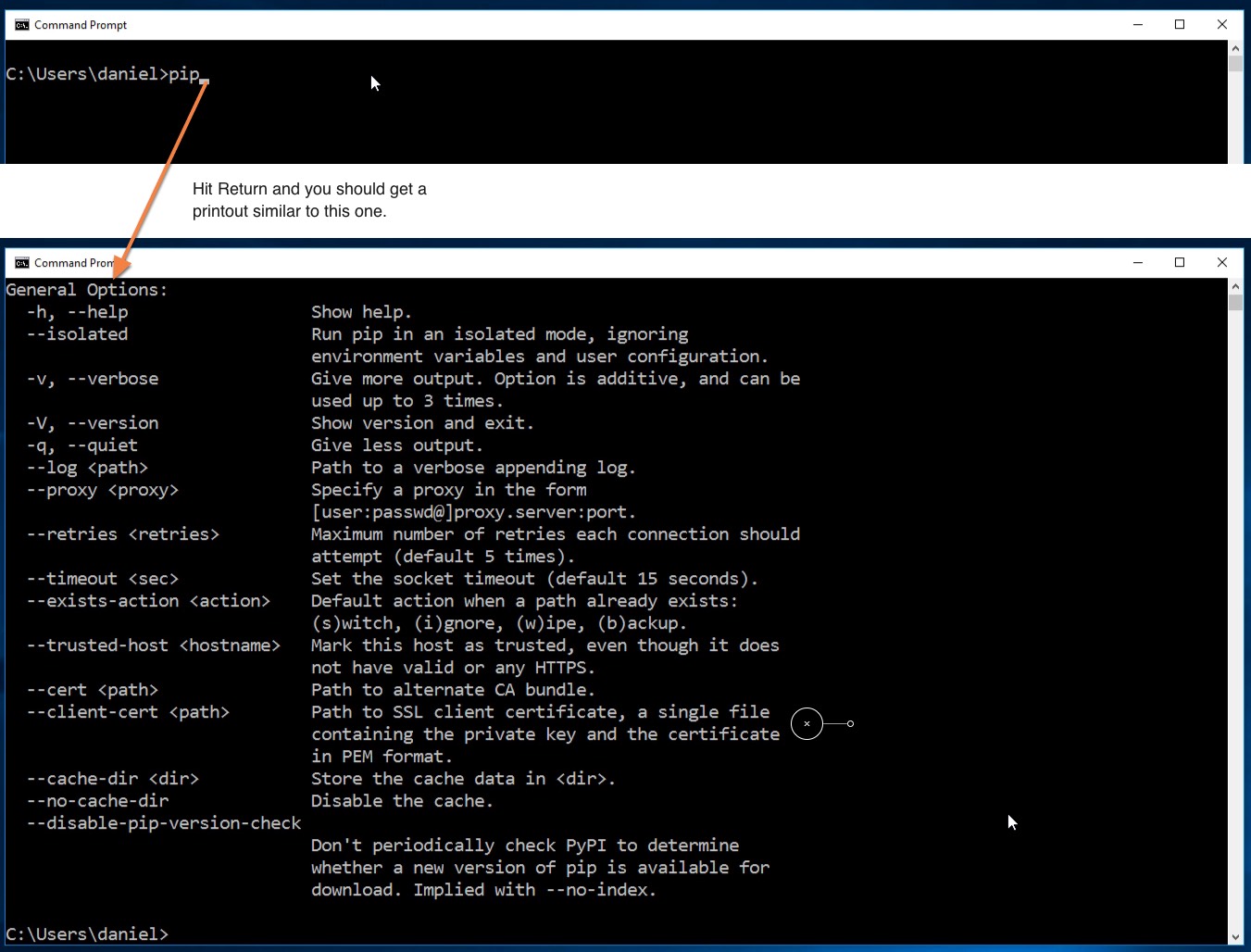Image resolution: width=1251 pixels, height=952 pixels.
Task: Click the Command Prompt icon in top window title bar
Action: [20, 24]
